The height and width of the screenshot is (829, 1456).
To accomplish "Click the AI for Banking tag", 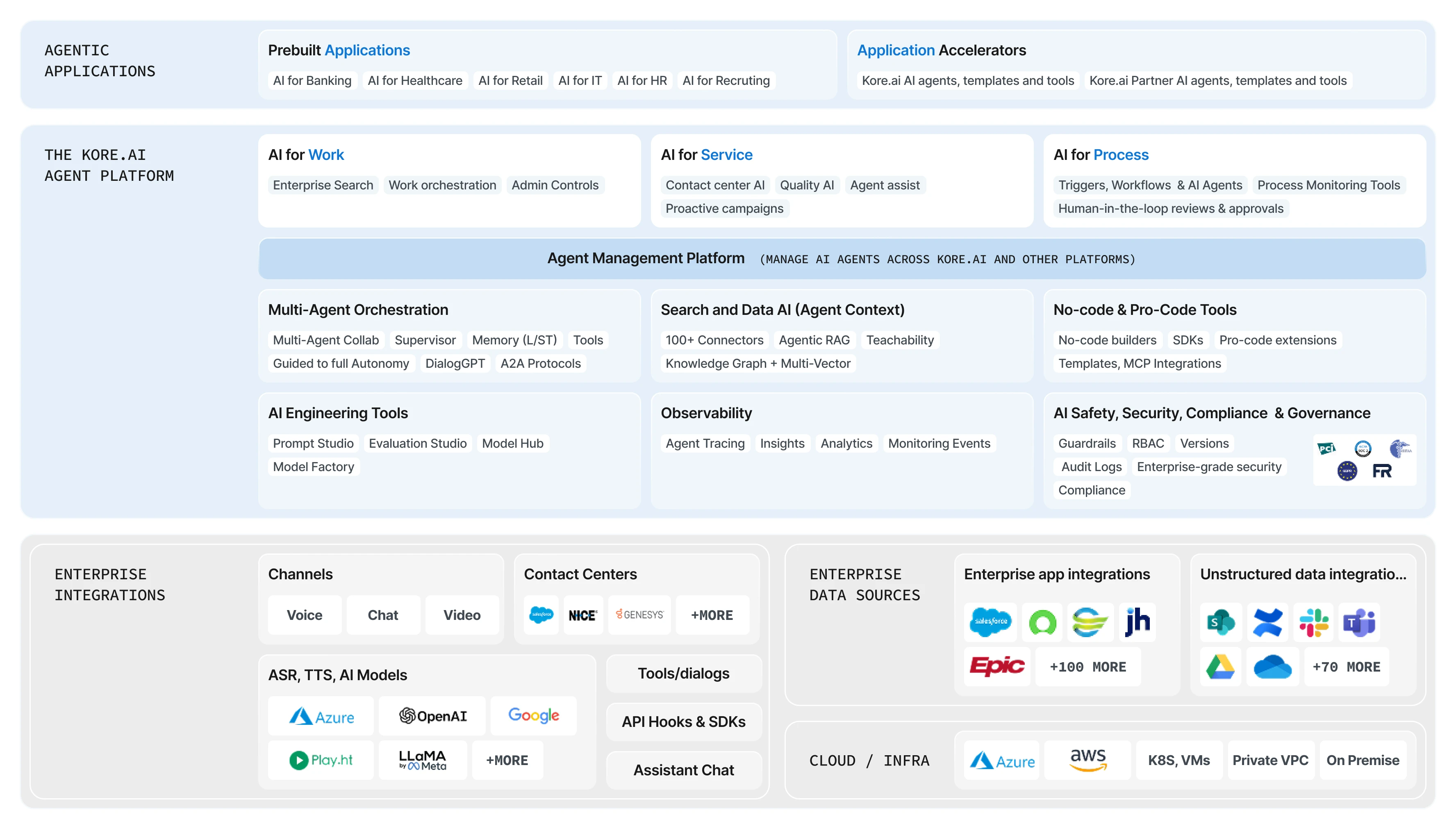I will [x=312, y=81].
